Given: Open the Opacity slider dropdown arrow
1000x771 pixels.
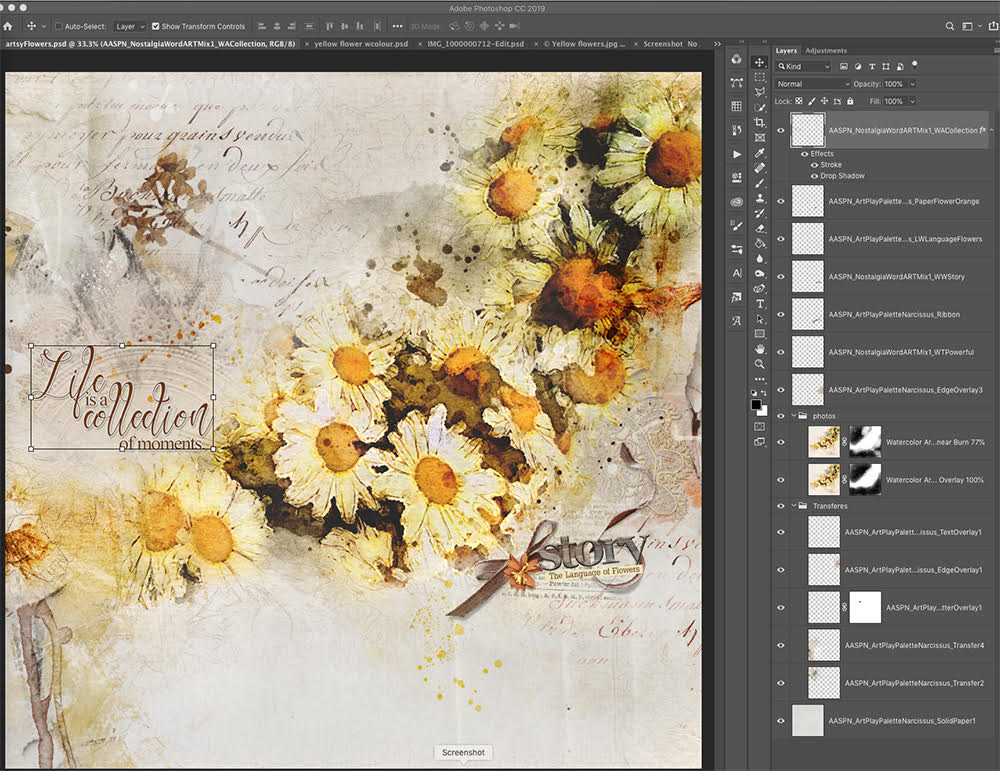Looking at the screenshot, I should [x=912, y=84].
